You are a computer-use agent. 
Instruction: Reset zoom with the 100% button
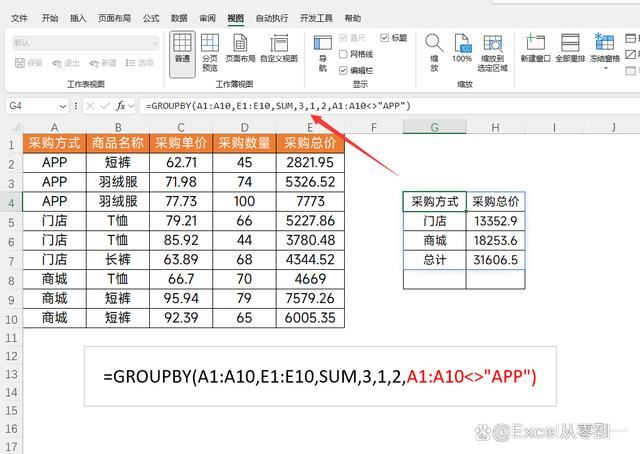462,49
